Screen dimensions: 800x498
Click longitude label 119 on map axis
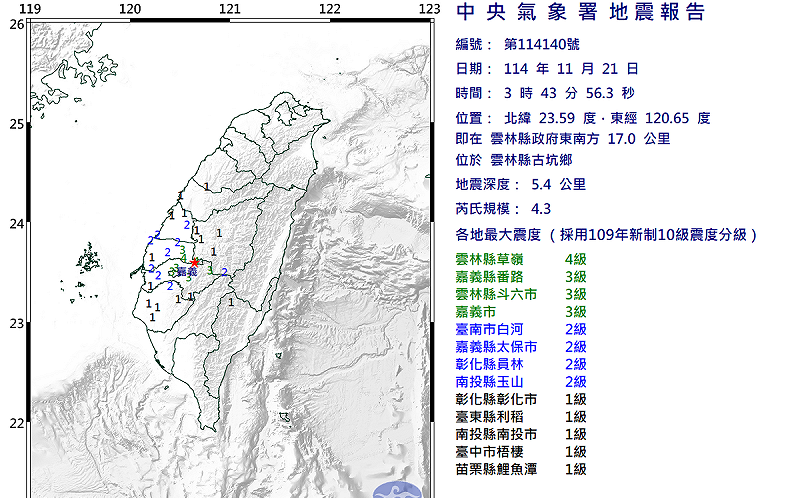click(x=31, y=9)
